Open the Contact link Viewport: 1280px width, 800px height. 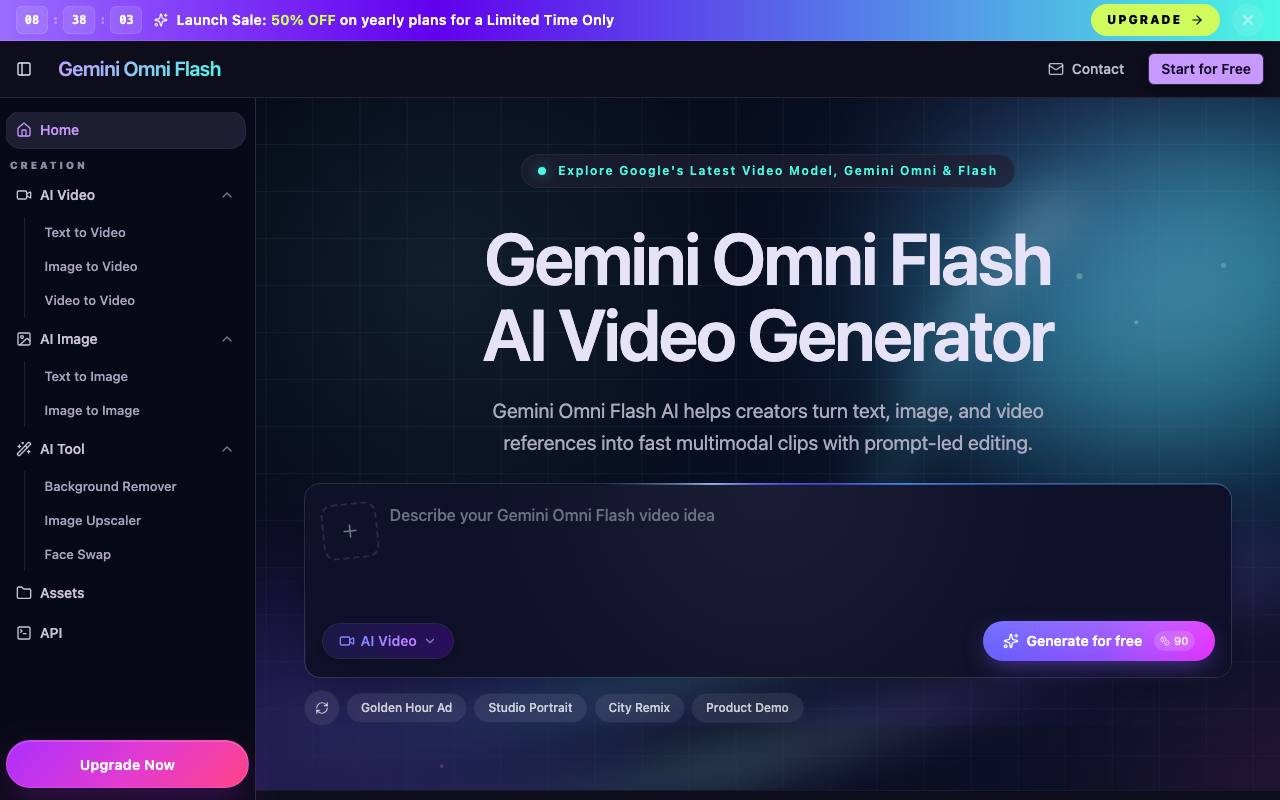[x=1086, y=69]
